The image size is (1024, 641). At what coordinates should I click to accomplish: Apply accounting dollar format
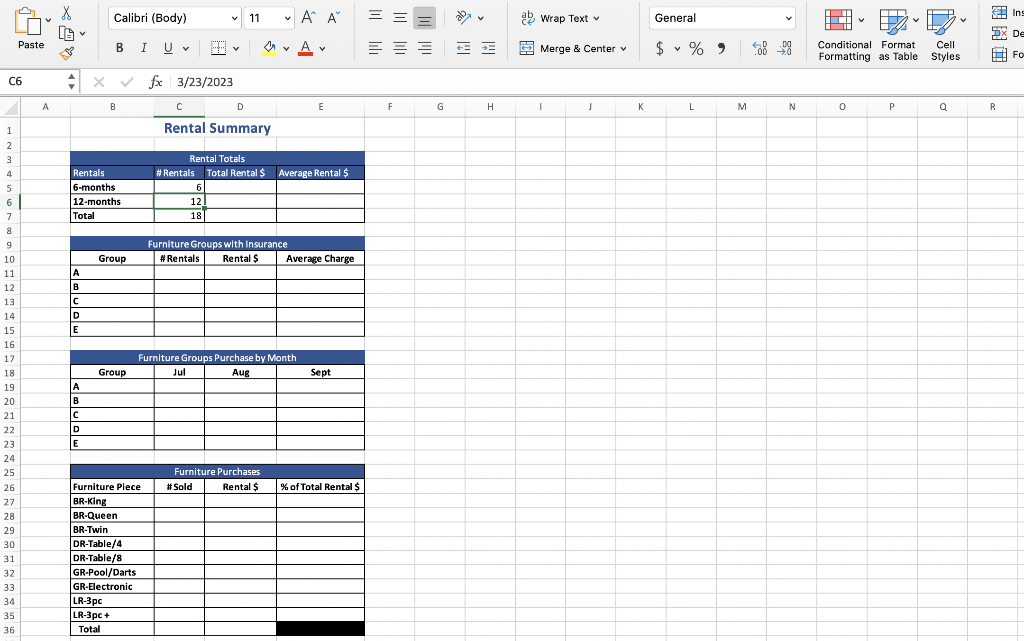pos(660,48)
